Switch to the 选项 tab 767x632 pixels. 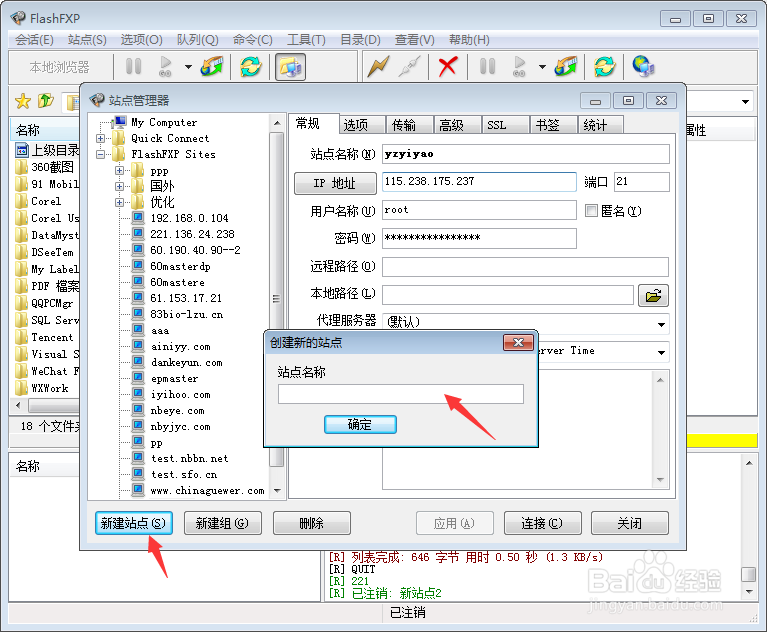click(362, 125)
